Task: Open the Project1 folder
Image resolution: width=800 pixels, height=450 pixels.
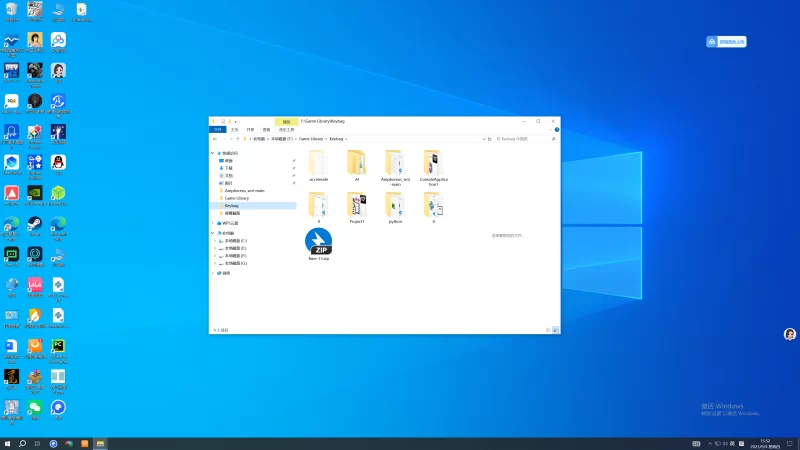Action: [x=357, y=205]
